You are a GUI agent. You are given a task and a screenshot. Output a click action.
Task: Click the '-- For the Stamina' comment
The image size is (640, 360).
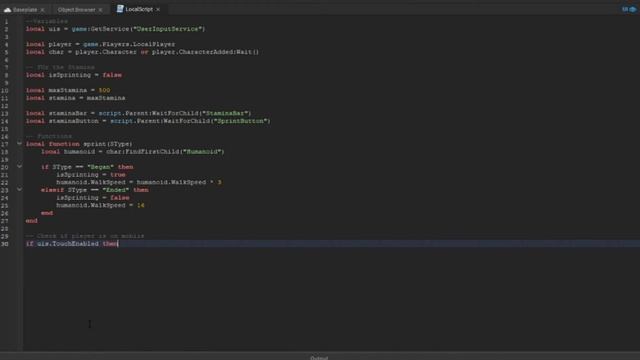click(60, 67)
